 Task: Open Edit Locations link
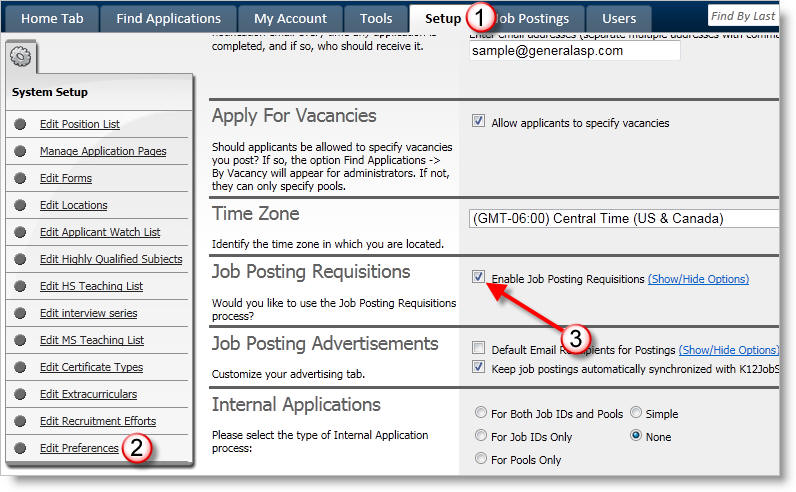(74, 205)
